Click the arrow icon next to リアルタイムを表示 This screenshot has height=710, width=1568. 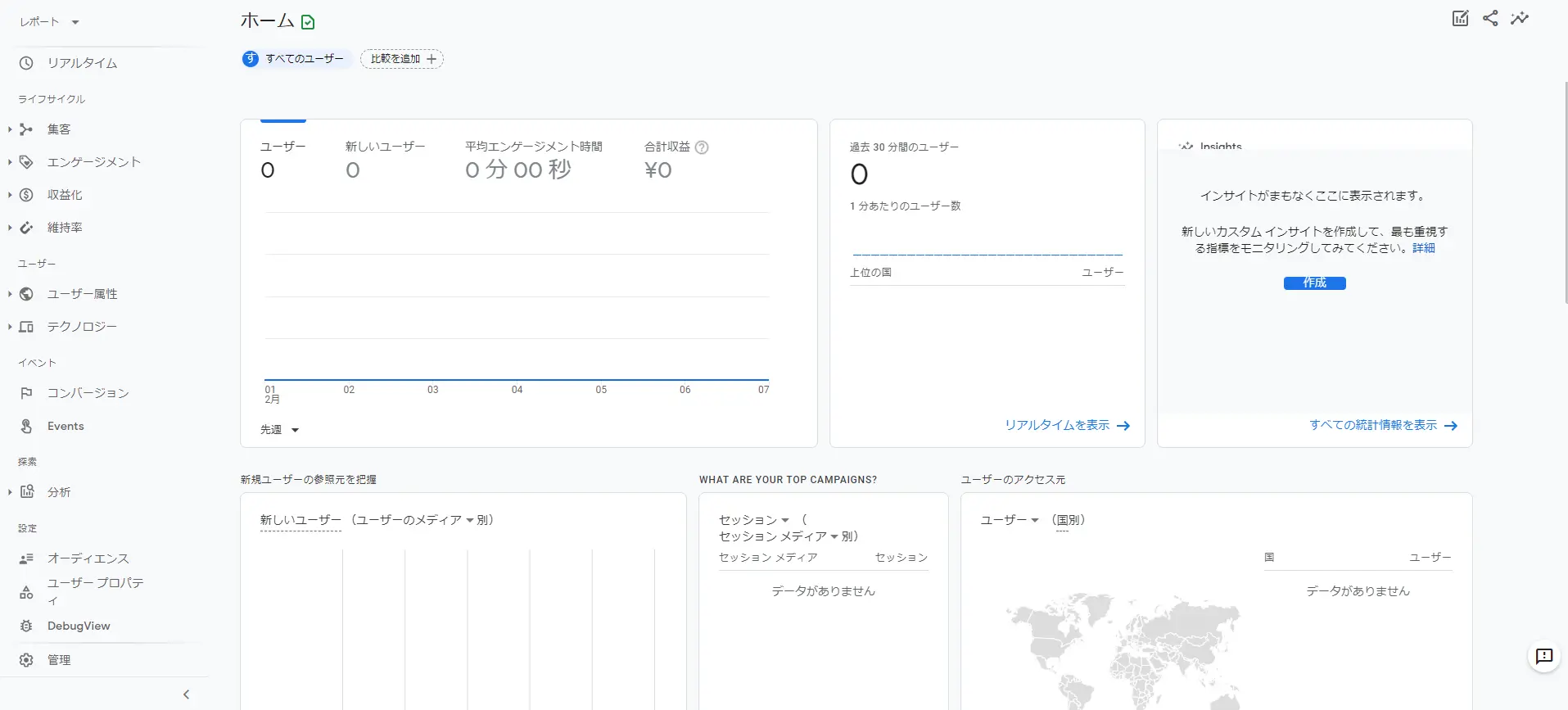tap(1123, 426)
